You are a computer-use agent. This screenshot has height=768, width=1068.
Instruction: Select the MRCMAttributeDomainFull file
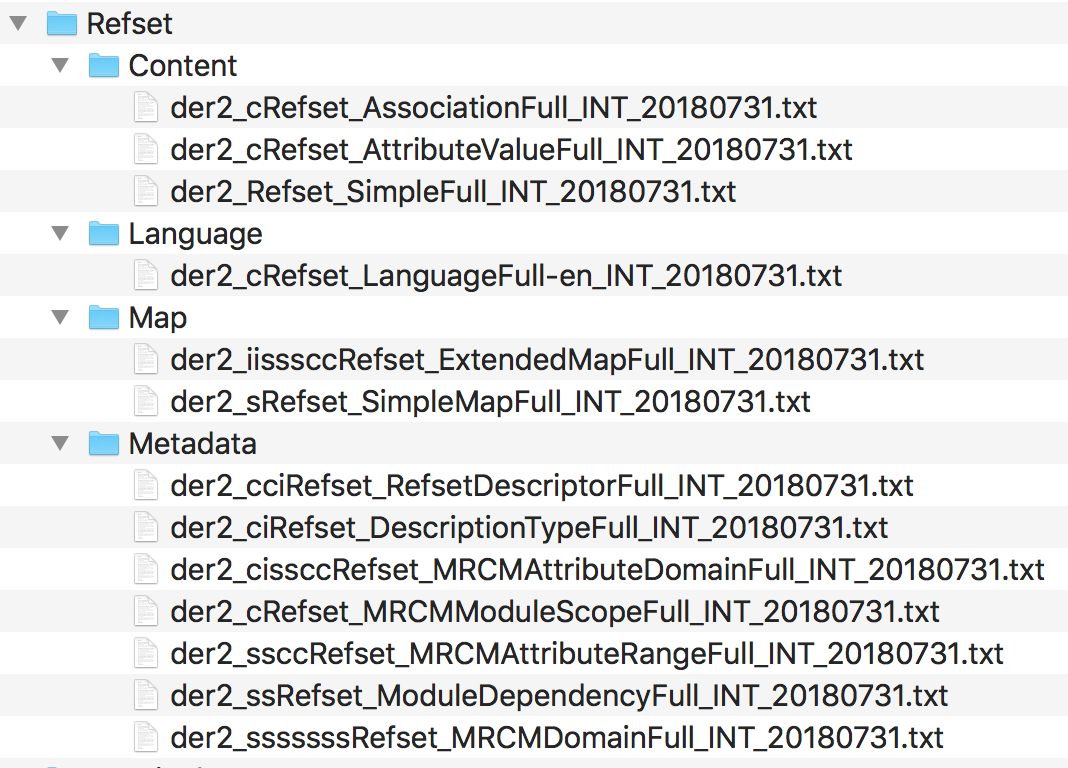(x=608, y=570)
